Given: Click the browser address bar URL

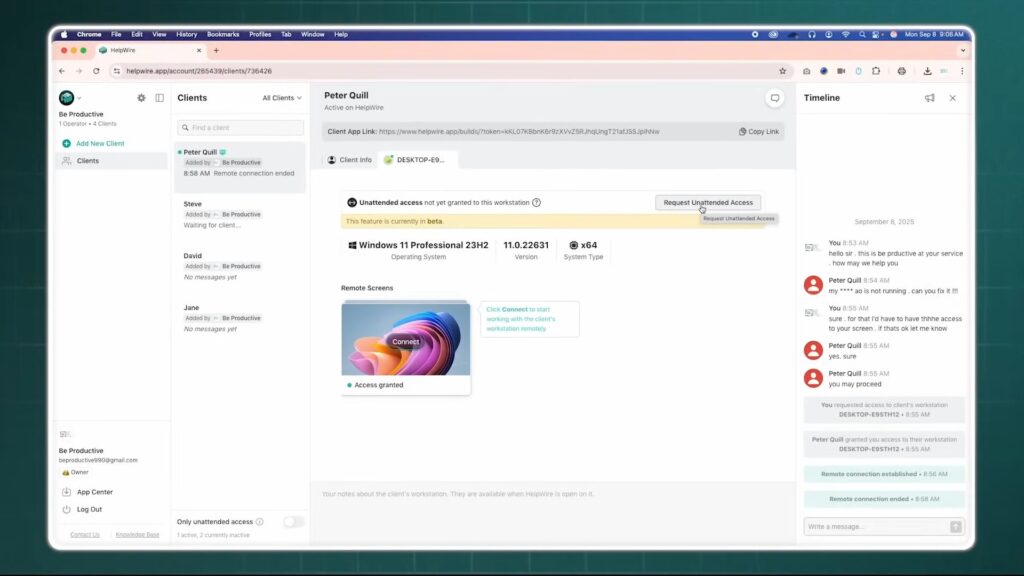Looking at the screenshot, I should coord(199,71).
